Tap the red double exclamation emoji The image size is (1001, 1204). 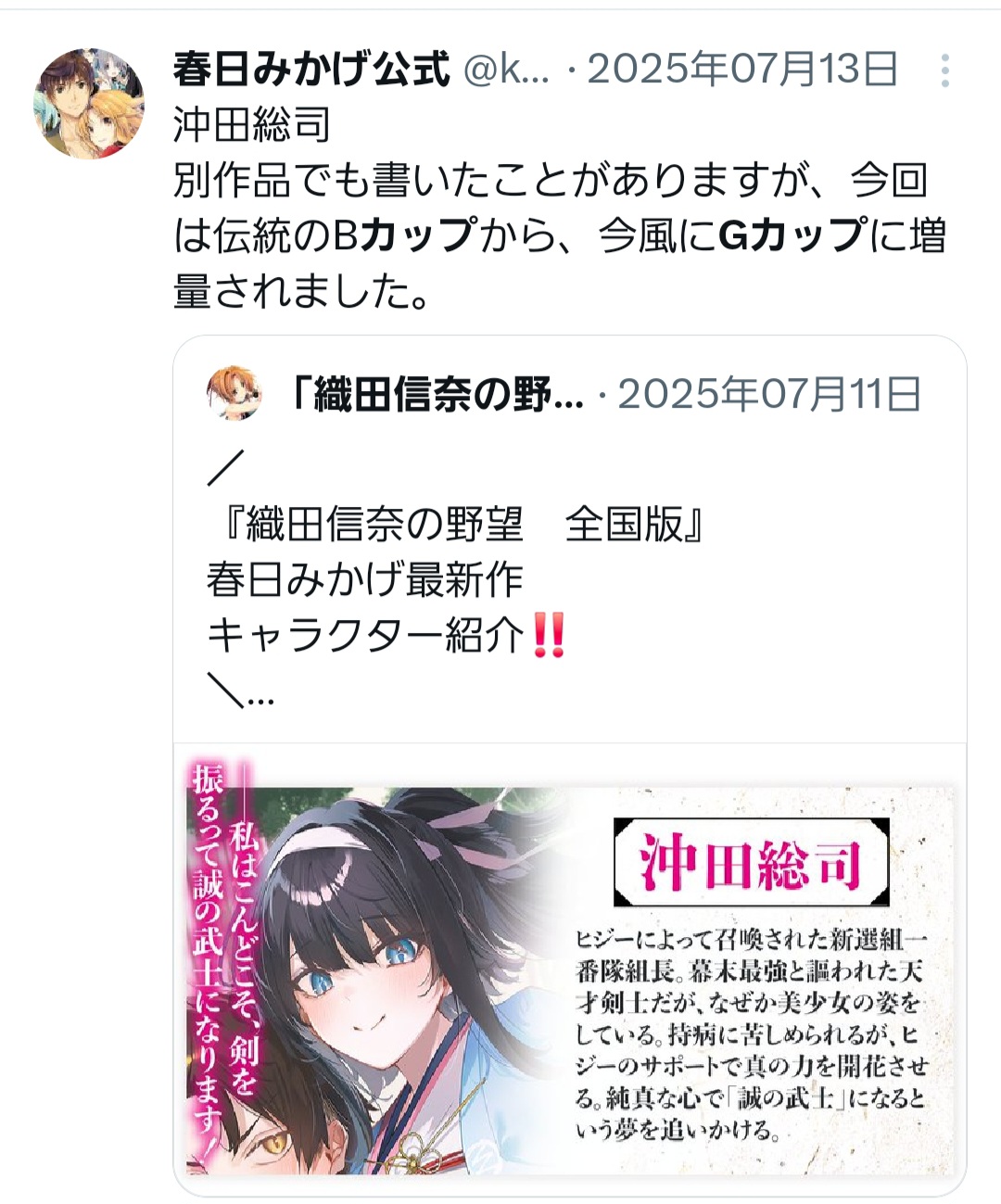[x=549, y=637]
